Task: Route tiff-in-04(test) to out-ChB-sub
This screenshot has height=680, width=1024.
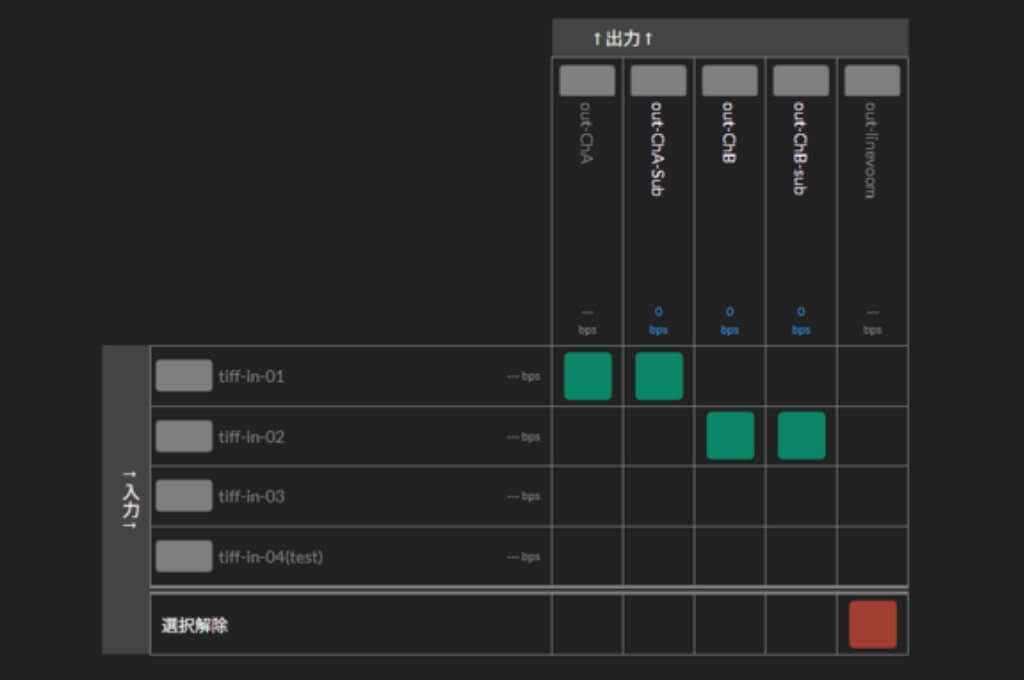Action: [x=801, y=556]
